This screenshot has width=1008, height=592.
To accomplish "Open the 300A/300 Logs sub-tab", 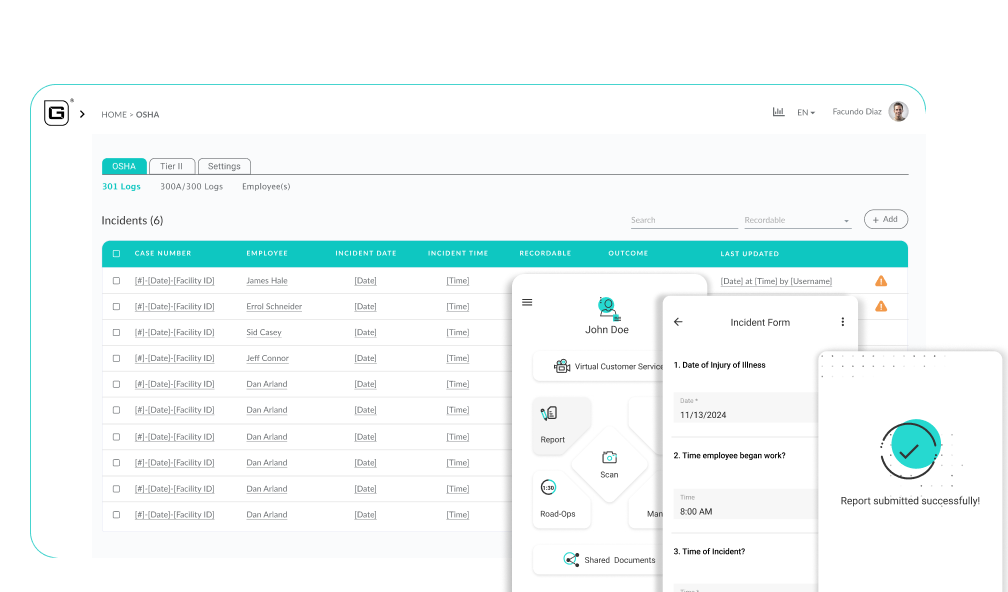I will pos(191,187).
